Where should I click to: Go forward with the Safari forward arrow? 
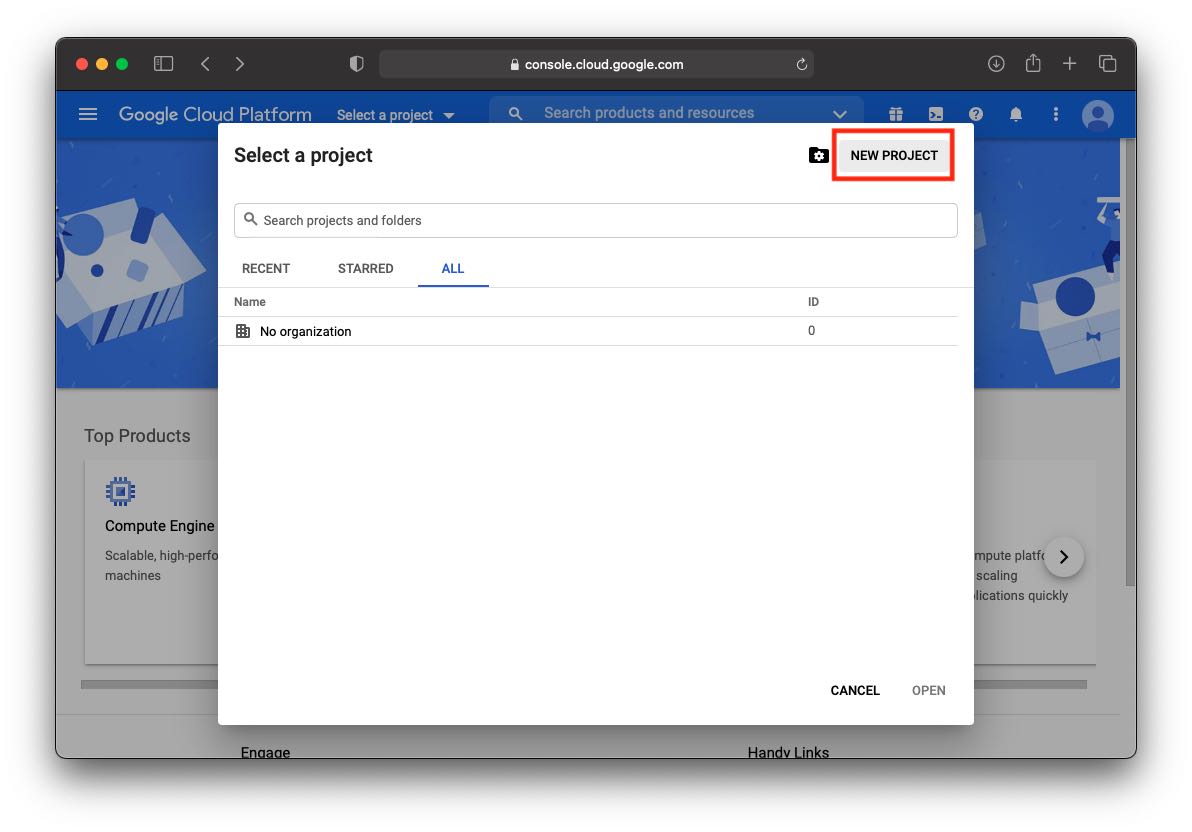239,64
